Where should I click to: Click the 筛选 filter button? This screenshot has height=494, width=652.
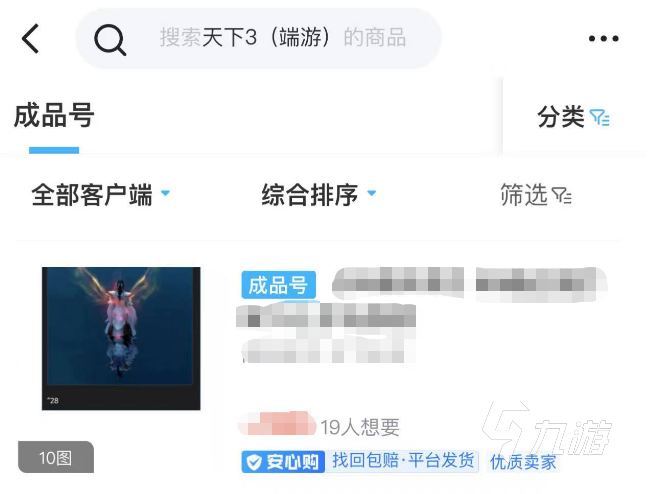pos(536,195)
